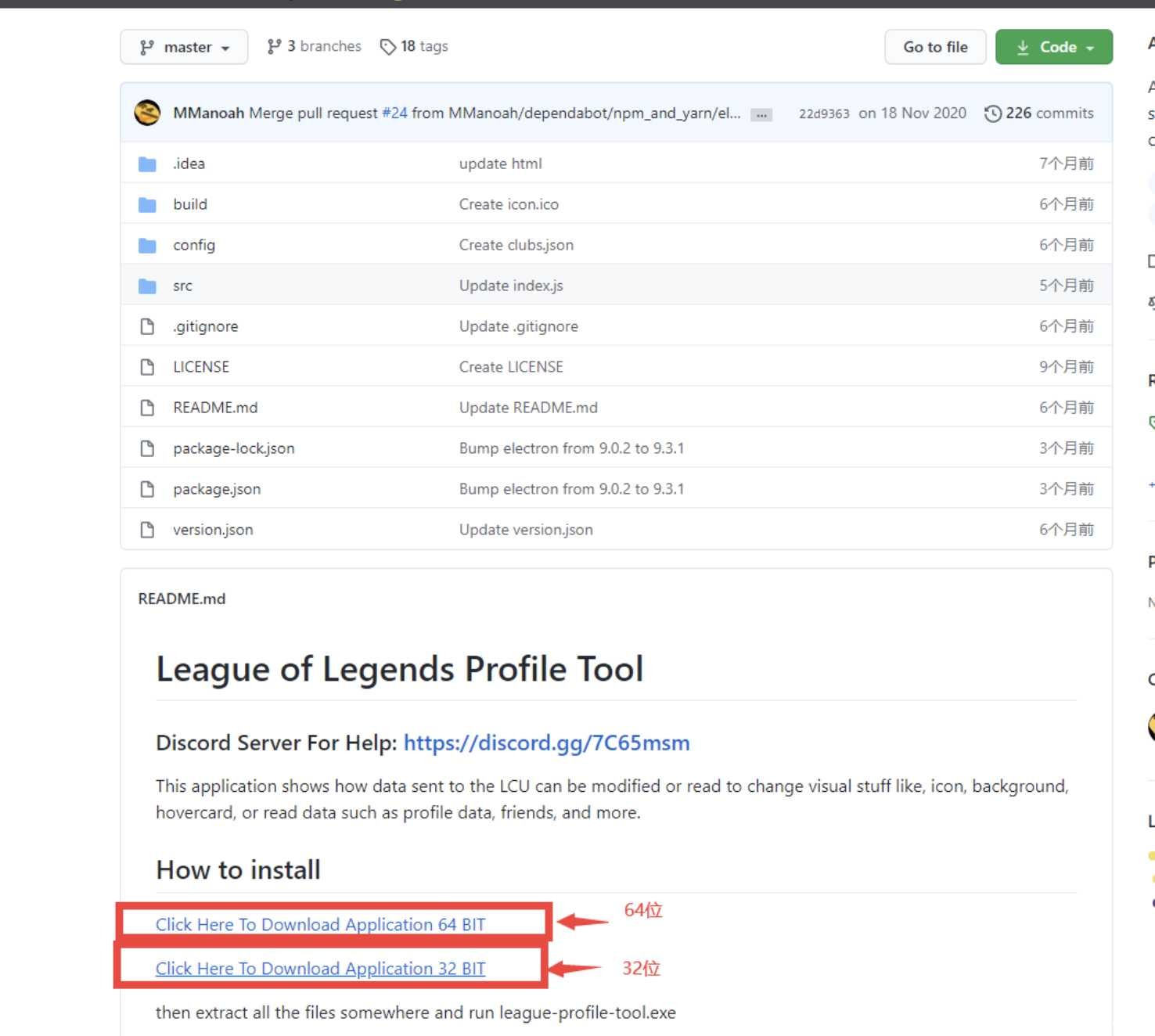Open the 'Create LICENSE' commit message
Screen dimensions: 1155x1036
(x=511, y=367)
